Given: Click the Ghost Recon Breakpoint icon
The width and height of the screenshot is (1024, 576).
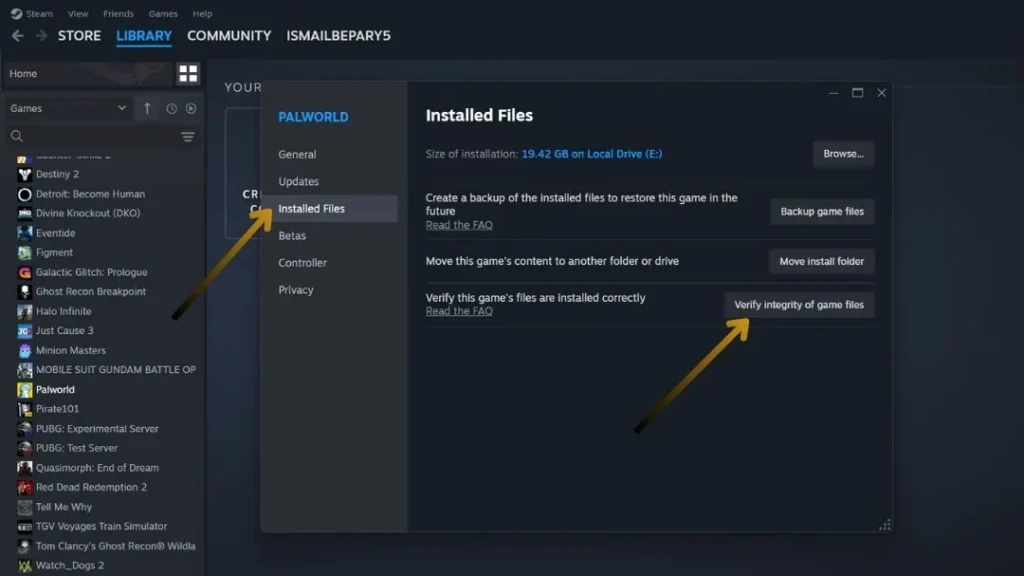Looking at the screenshot, I should pyautogui.click(x=25, y=292).
